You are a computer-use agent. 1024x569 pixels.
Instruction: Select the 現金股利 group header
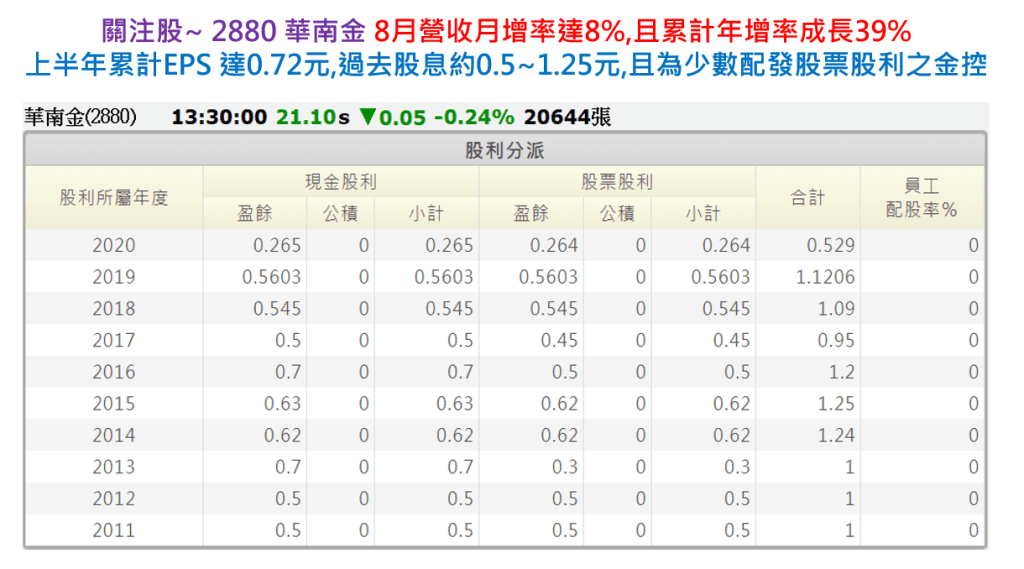click(340, 183)
